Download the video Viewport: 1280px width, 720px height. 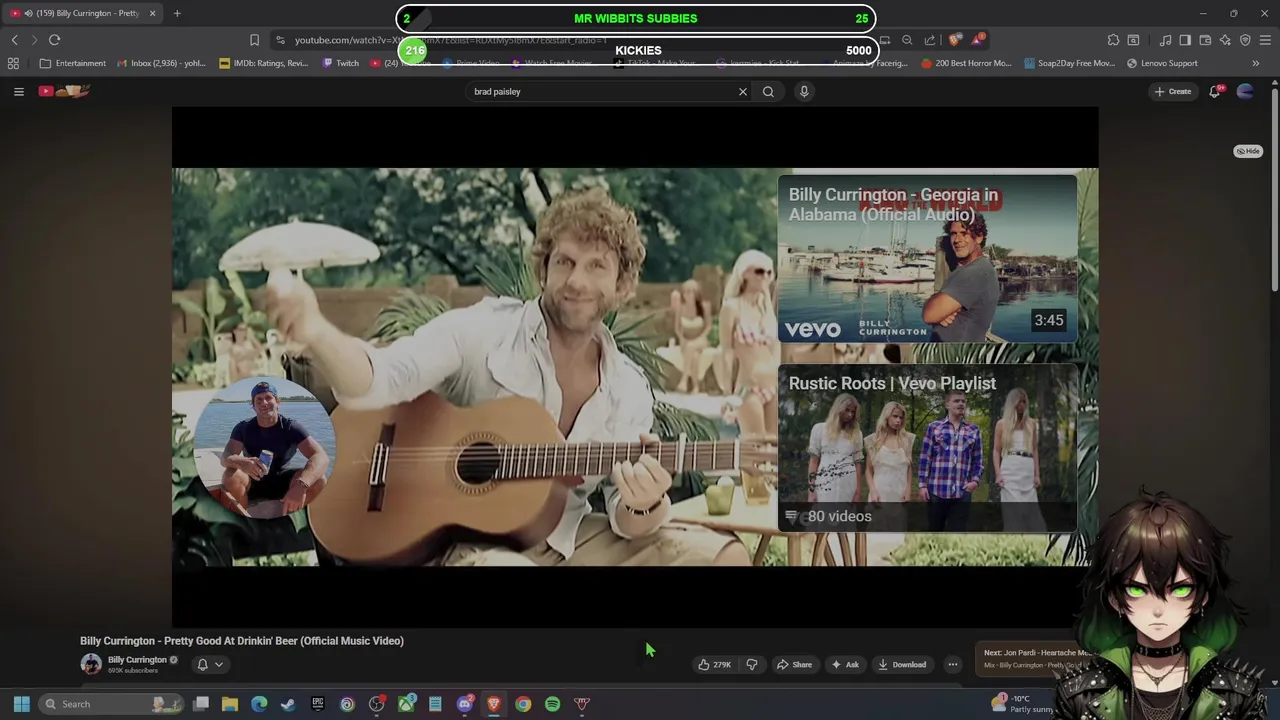click(902, 664)
